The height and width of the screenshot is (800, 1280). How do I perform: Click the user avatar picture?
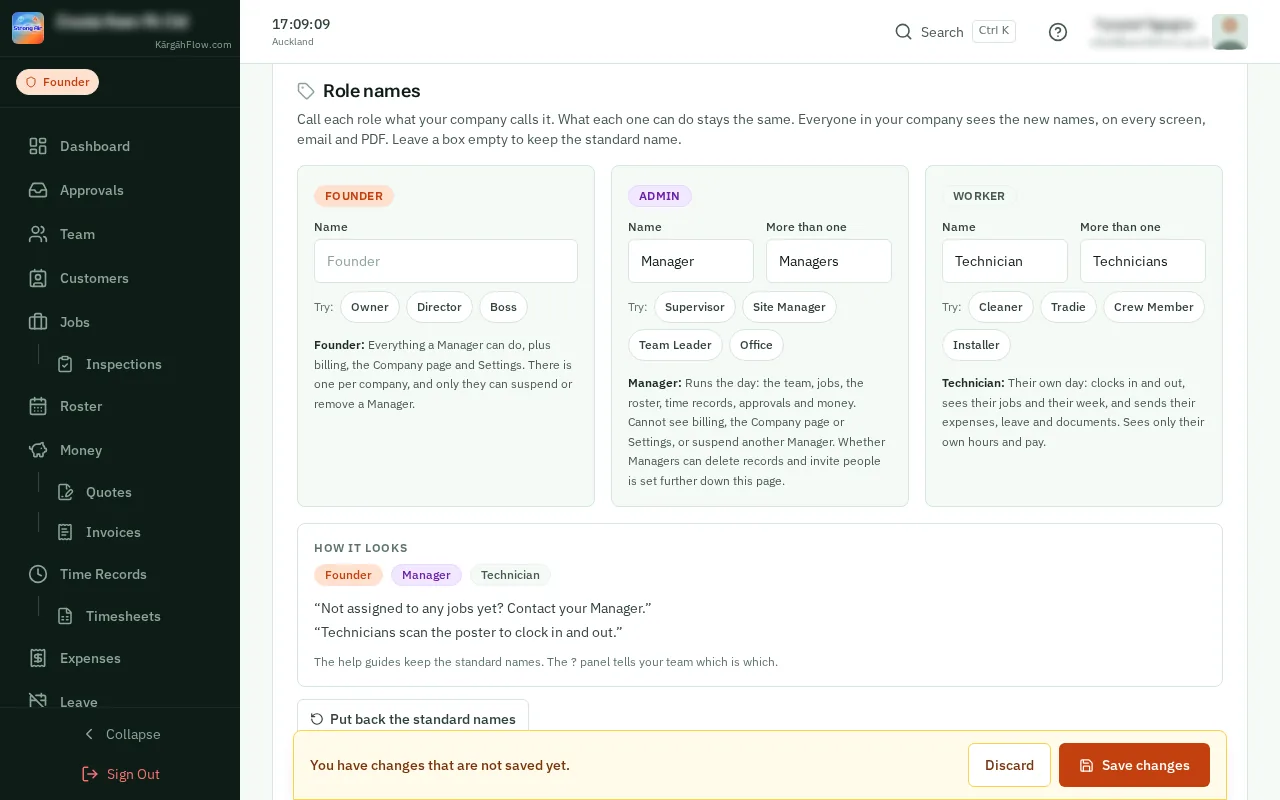click(x=1230, y=32)
